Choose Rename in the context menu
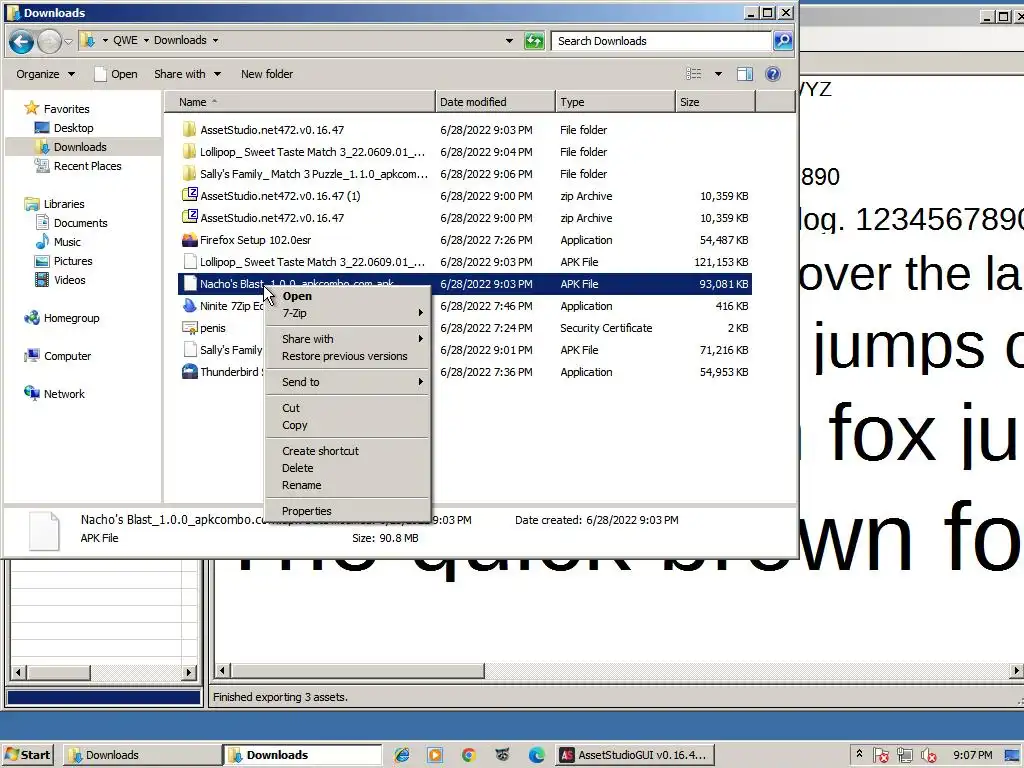The height and width of the screenshot is (768, 1024). pos(347,485)
